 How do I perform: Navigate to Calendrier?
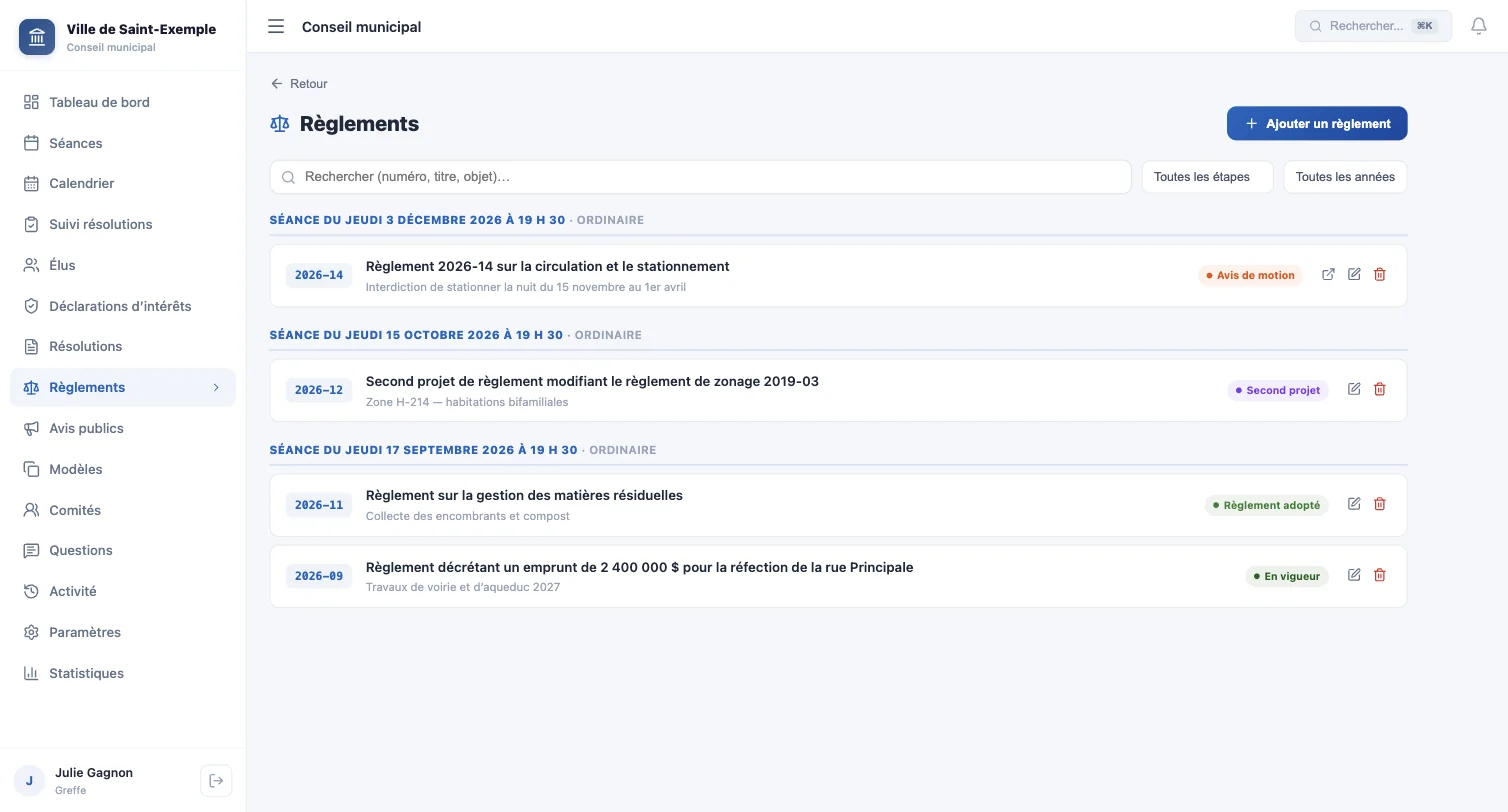123,183
